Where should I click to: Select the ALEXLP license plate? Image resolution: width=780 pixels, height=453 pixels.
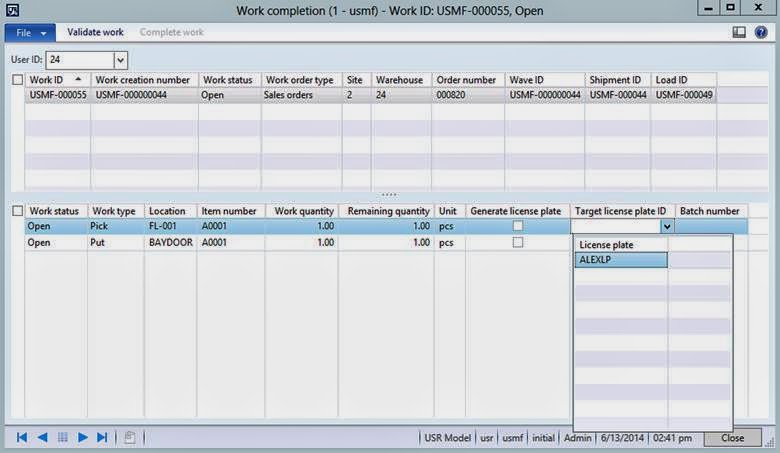(621, 260)
